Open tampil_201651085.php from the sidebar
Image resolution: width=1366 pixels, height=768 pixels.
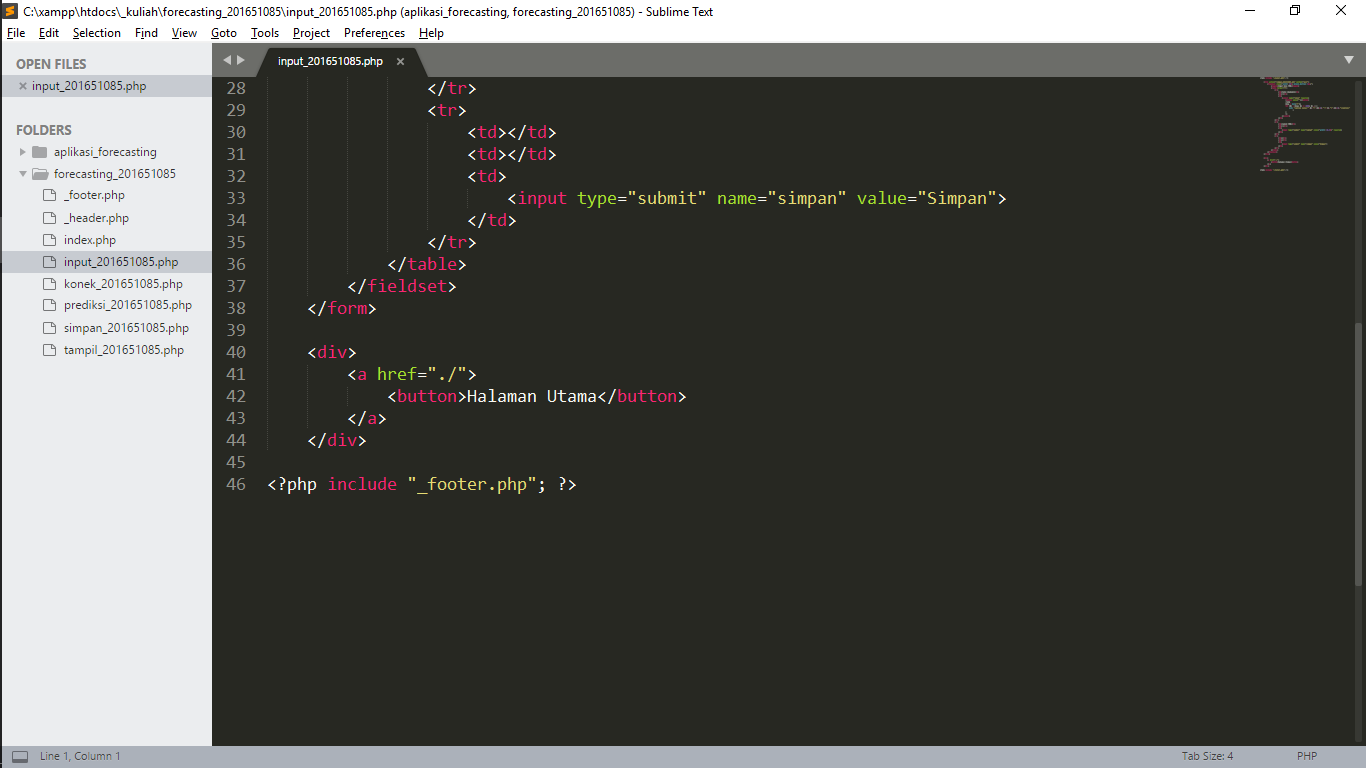tap(124, 350)
